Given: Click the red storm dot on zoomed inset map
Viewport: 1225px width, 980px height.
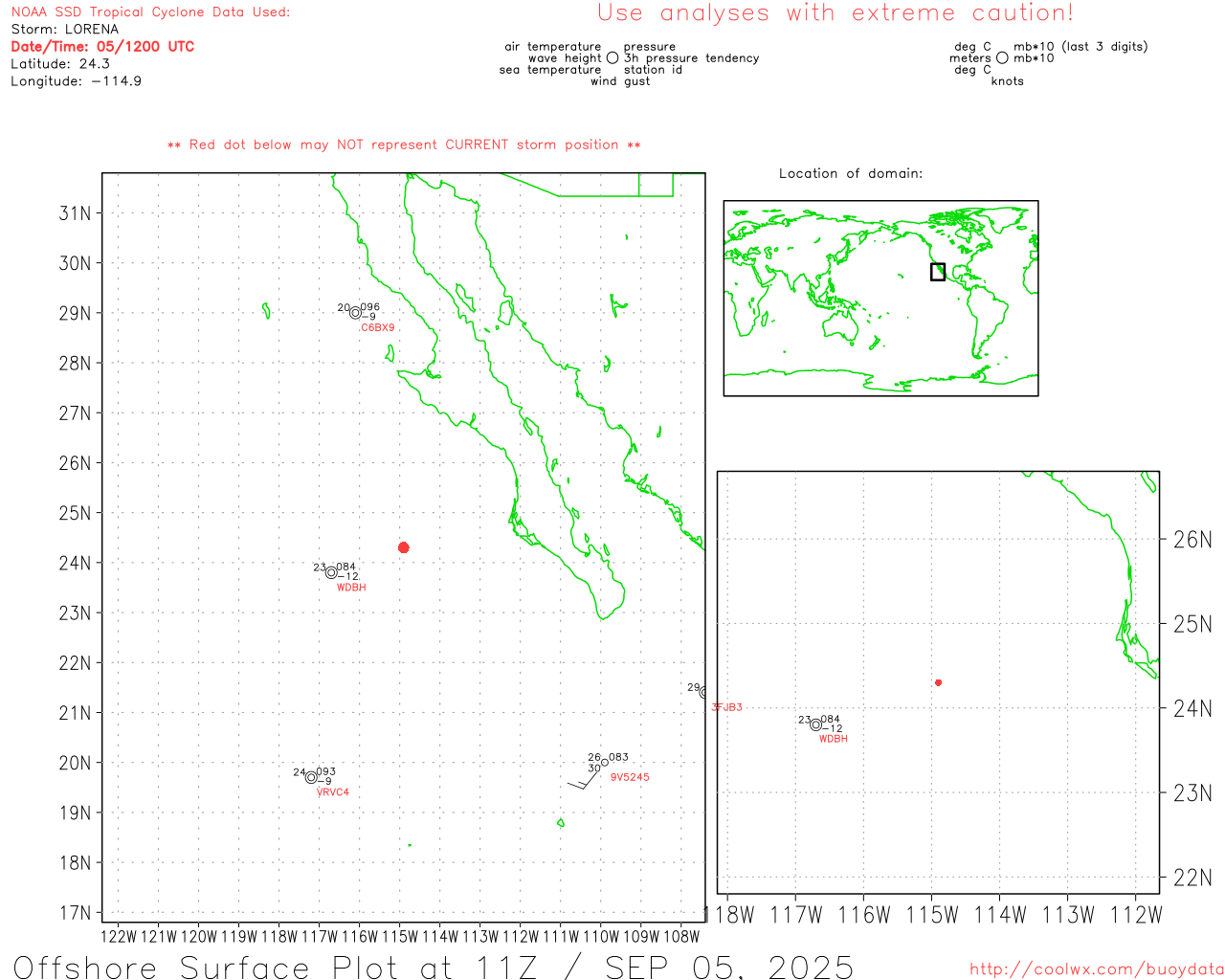Looking at the screenshot, I should [x=938, y=682].
